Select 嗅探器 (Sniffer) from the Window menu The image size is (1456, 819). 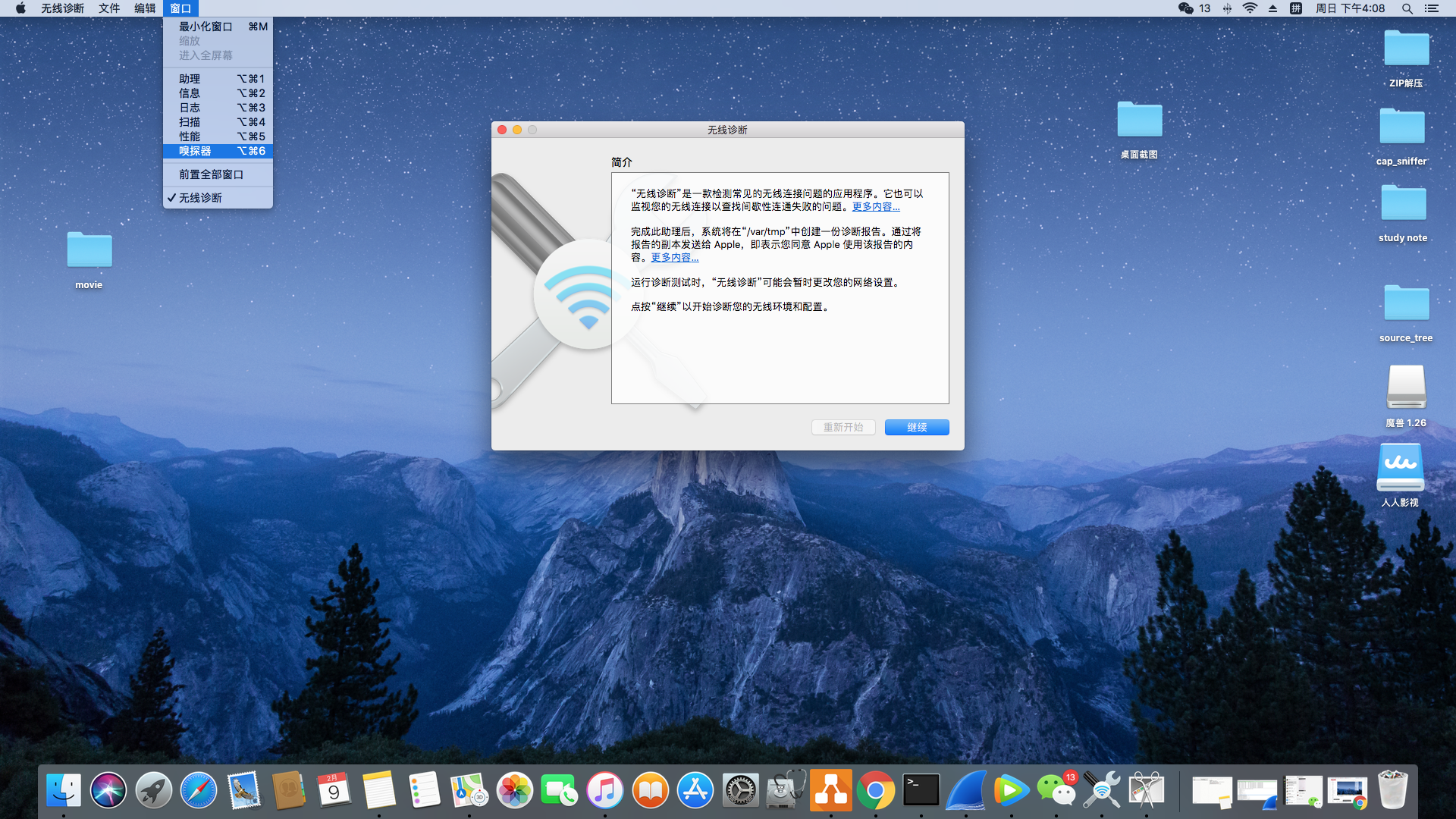[x=196, y=151]
